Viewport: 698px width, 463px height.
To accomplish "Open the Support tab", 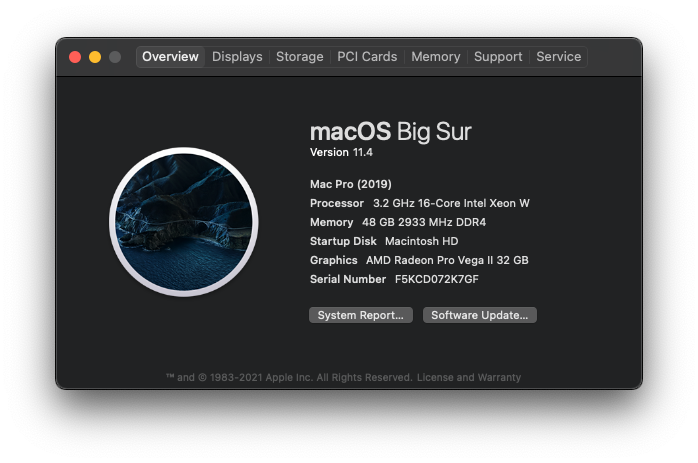I will pos(498,57).
